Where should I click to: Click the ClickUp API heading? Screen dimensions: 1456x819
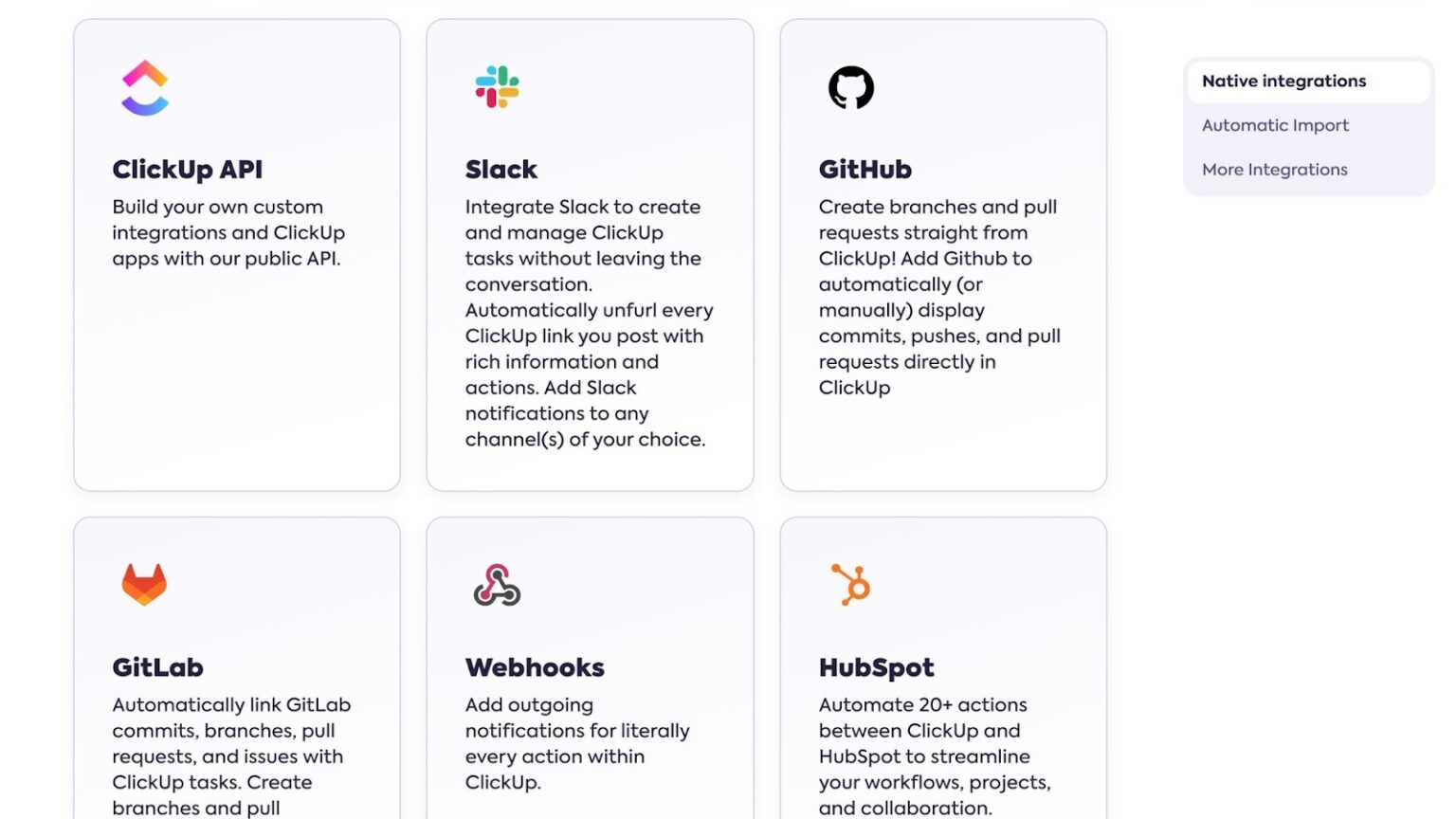coord(187,169)
